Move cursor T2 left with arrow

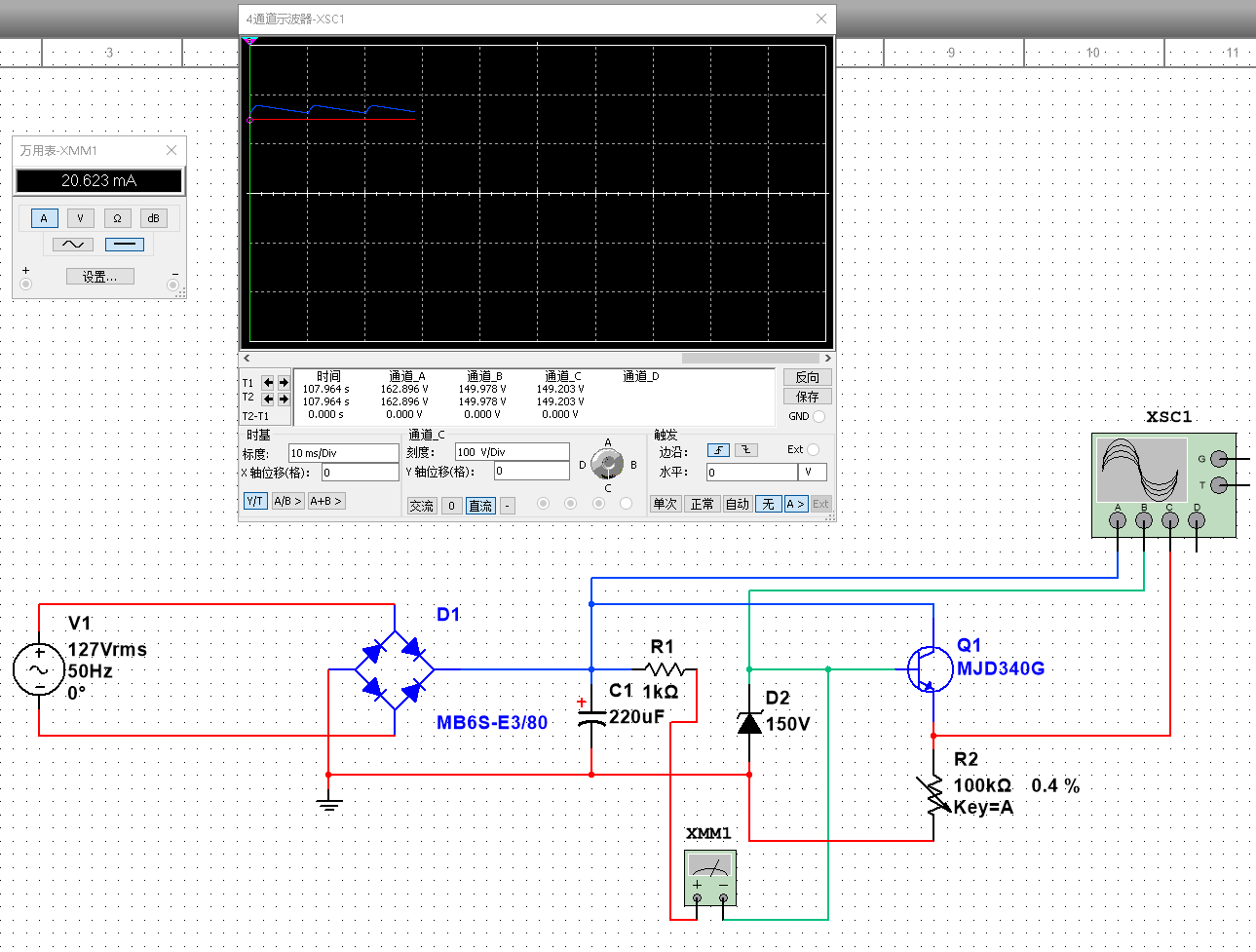click(x=268, y=399)
